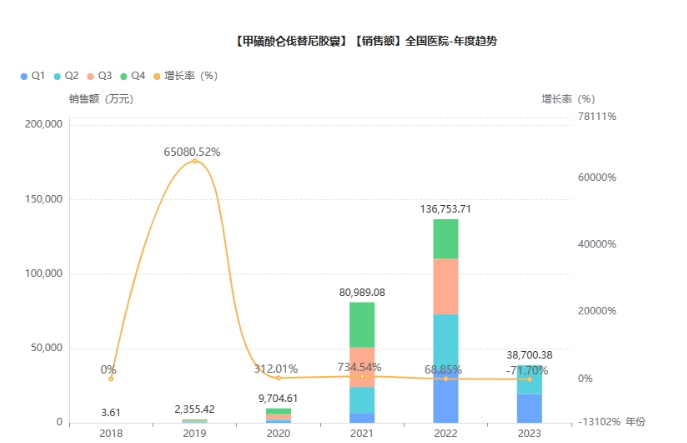
Task: Toggle the Q2 legend series
Action: [x=65, y=75]
